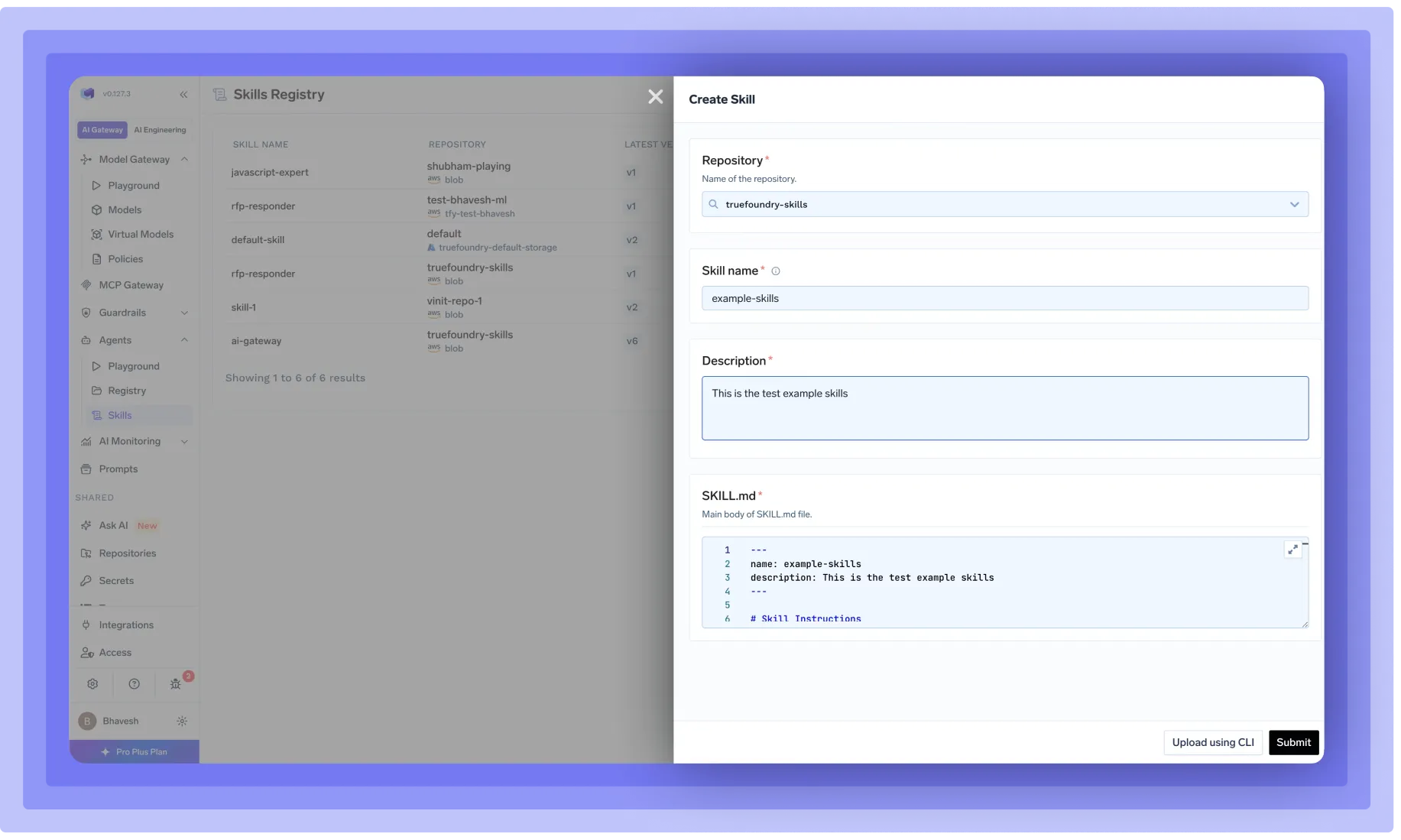This screenshot has width=1401, height=840.
Task: Click the Playground icon under Model Gateway
Action: coord(96,186)
